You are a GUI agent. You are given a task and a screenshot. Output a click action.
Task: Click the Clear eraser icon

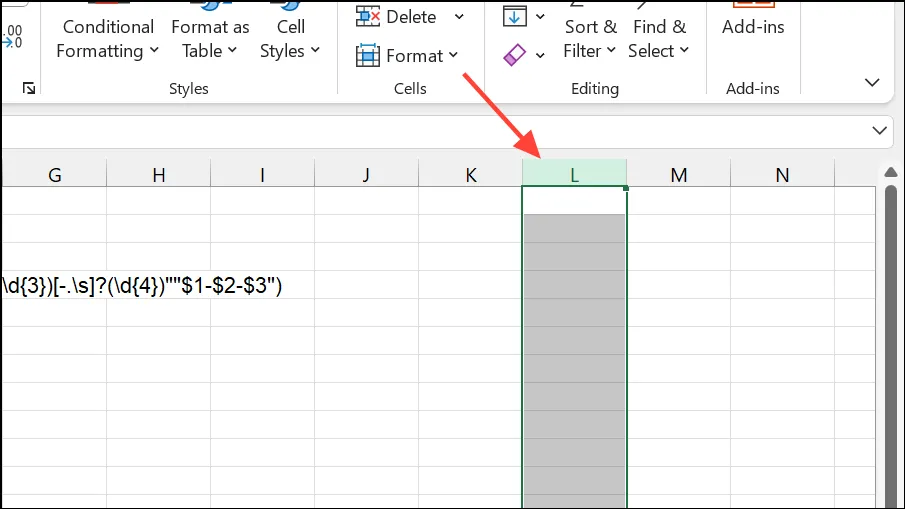[x=515, y=55]
